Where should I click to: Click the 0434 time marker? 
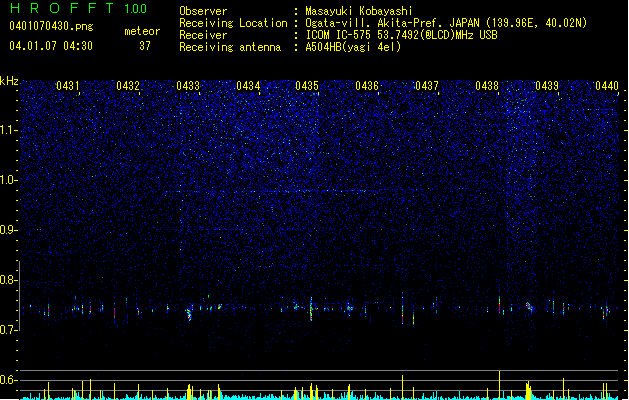point(248,86)
